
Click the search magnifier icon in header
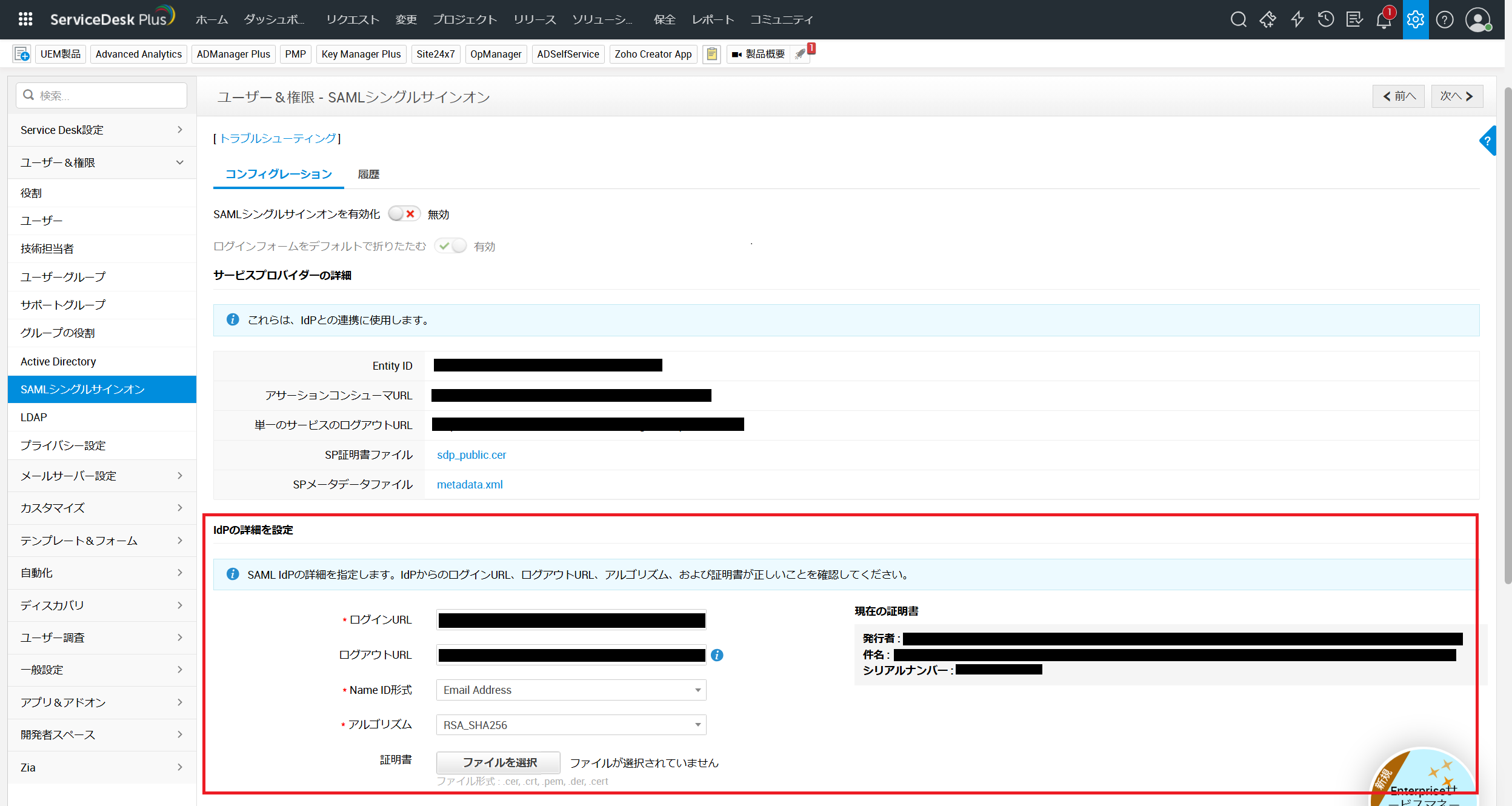(x=1238, y=19)
